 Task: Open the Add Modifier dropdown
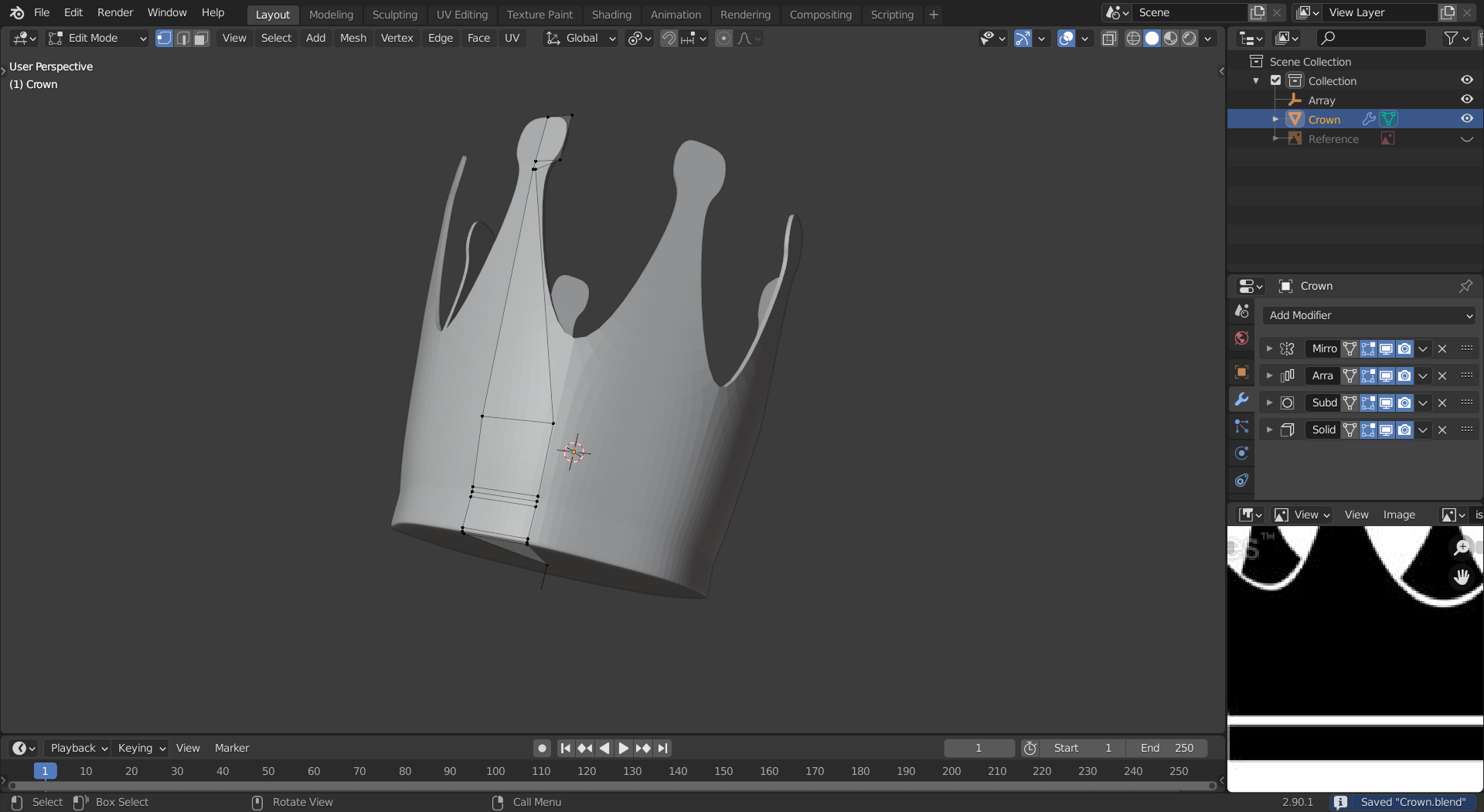click(1369, 315)
